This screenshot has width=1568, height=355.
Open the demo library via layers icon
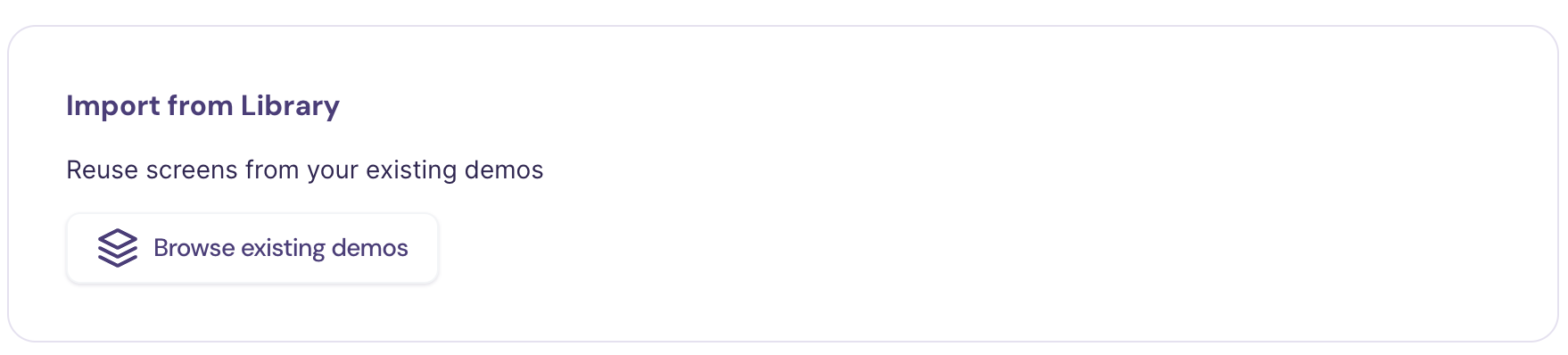(117, 248)
